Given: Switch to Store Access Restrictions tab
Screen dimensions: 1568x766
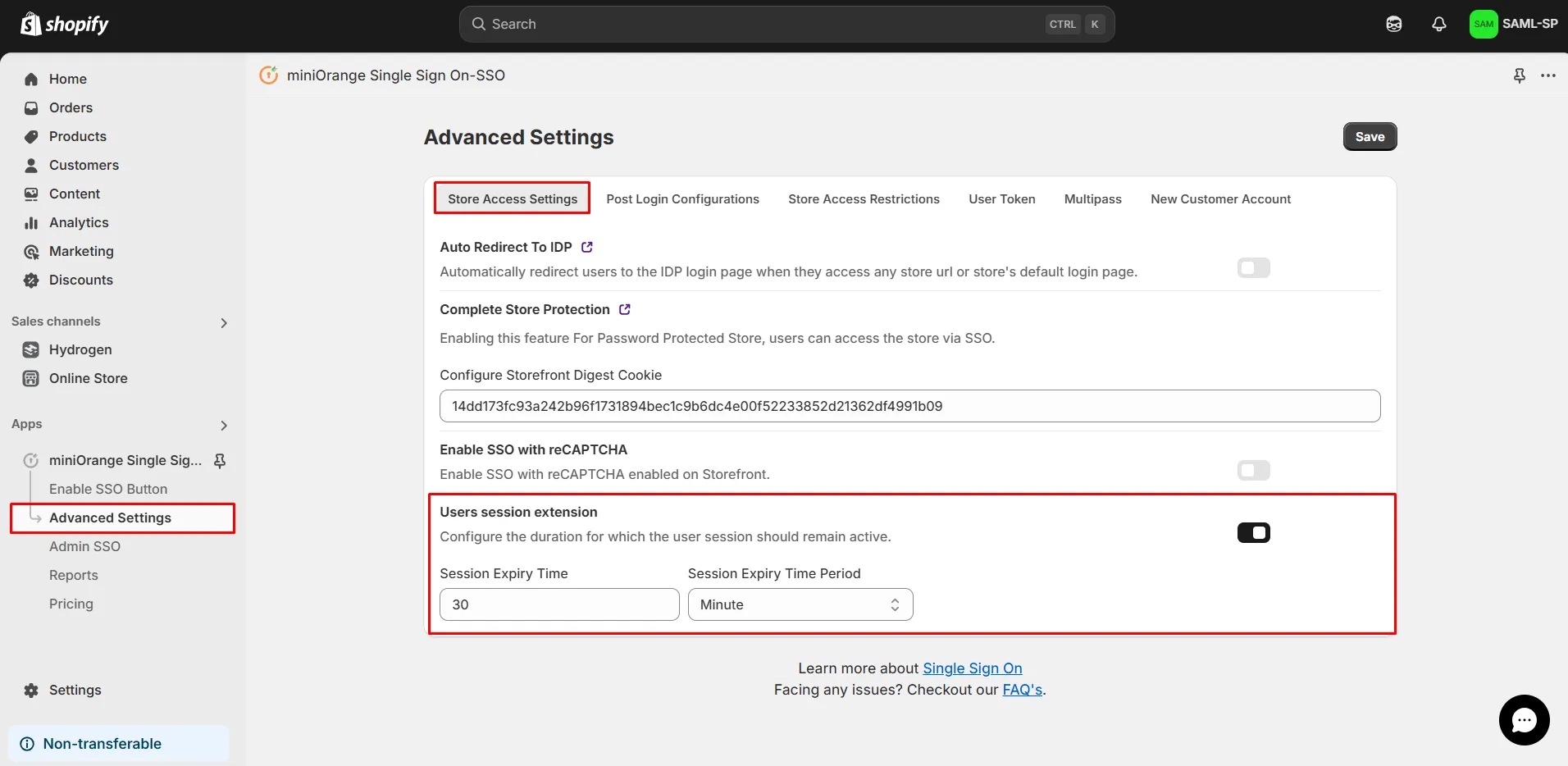Looking at the screenshot, I should (864, 199).
